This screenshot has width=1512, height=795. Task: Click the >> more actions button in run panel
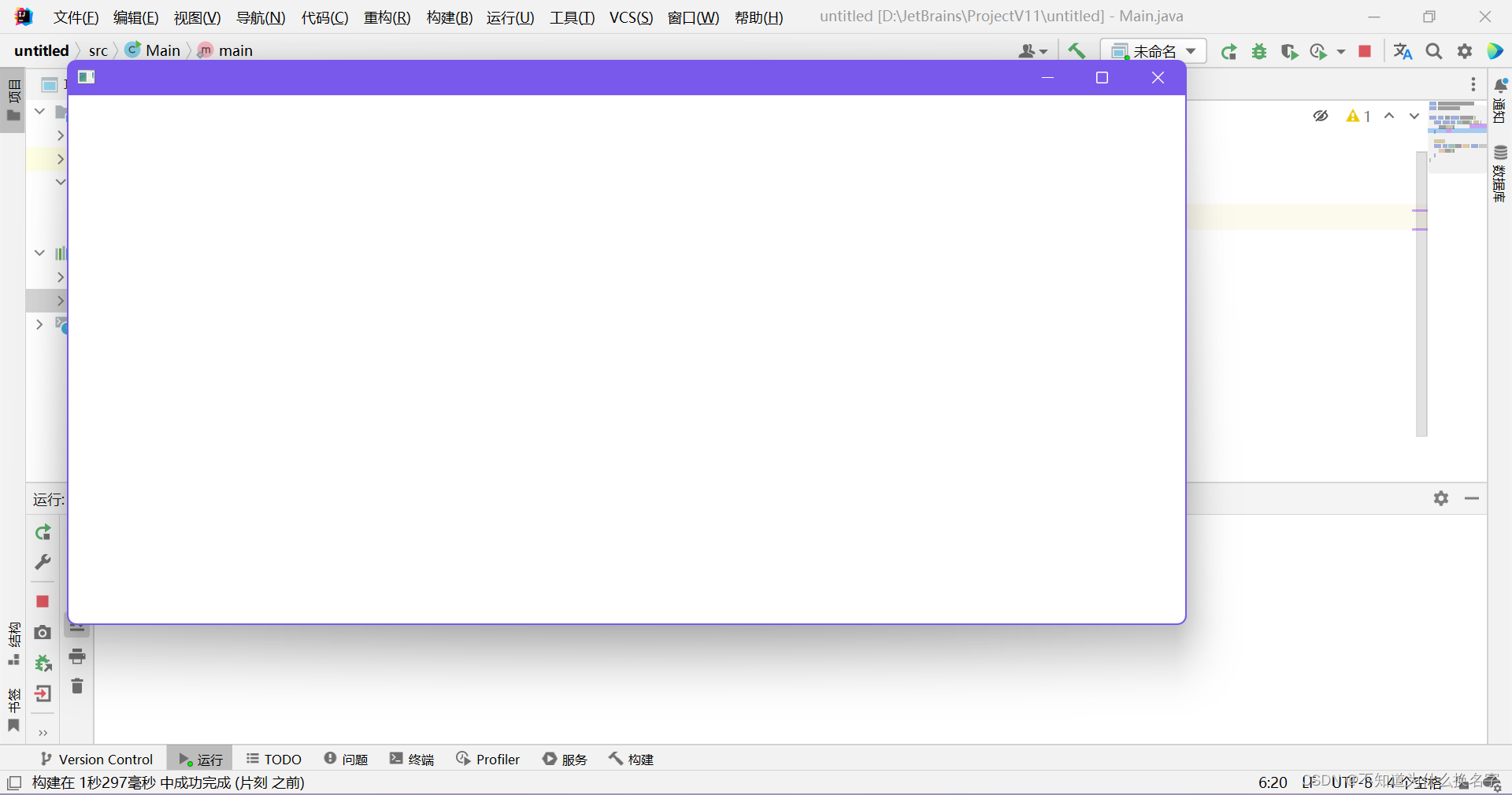(43, 733)
